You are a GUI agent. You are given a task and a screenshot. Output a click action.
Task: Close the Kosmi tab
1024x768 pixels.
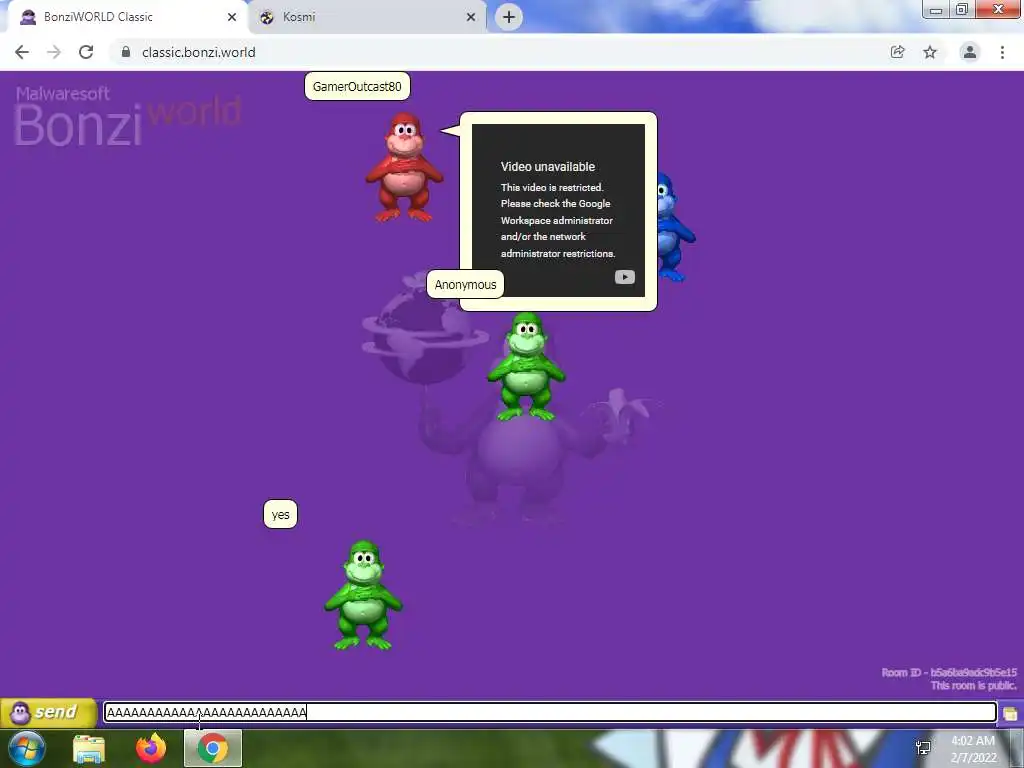[x=471, y=18]
